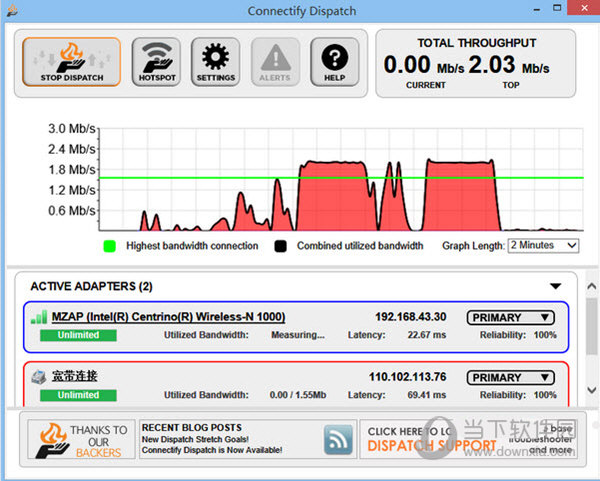This screenshot has width=600, height=481.
Task: Open the PRIMARY dropdown for 宽带连接
Action: coord(511,378)
